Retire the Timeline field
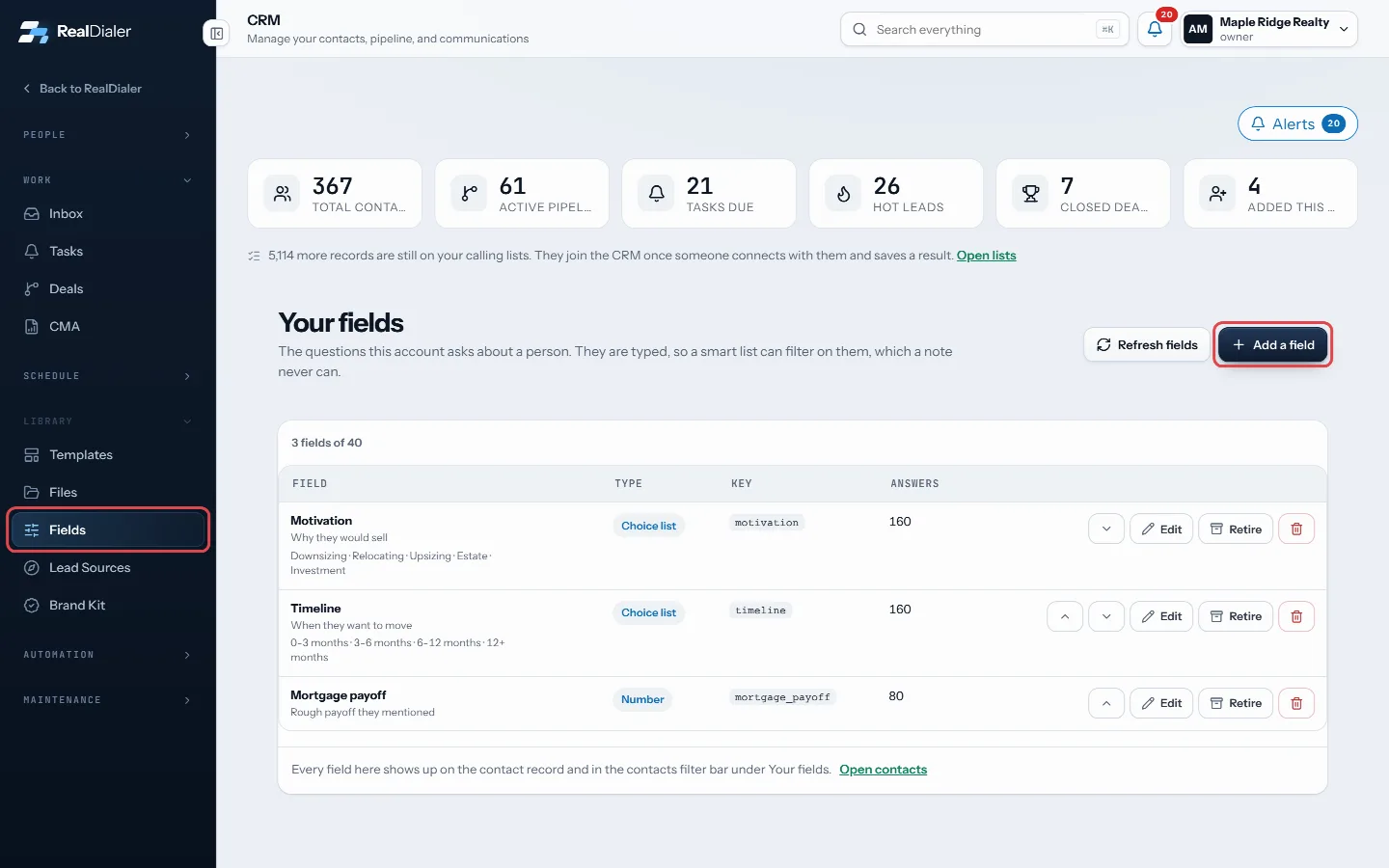 pos(1236,616)
